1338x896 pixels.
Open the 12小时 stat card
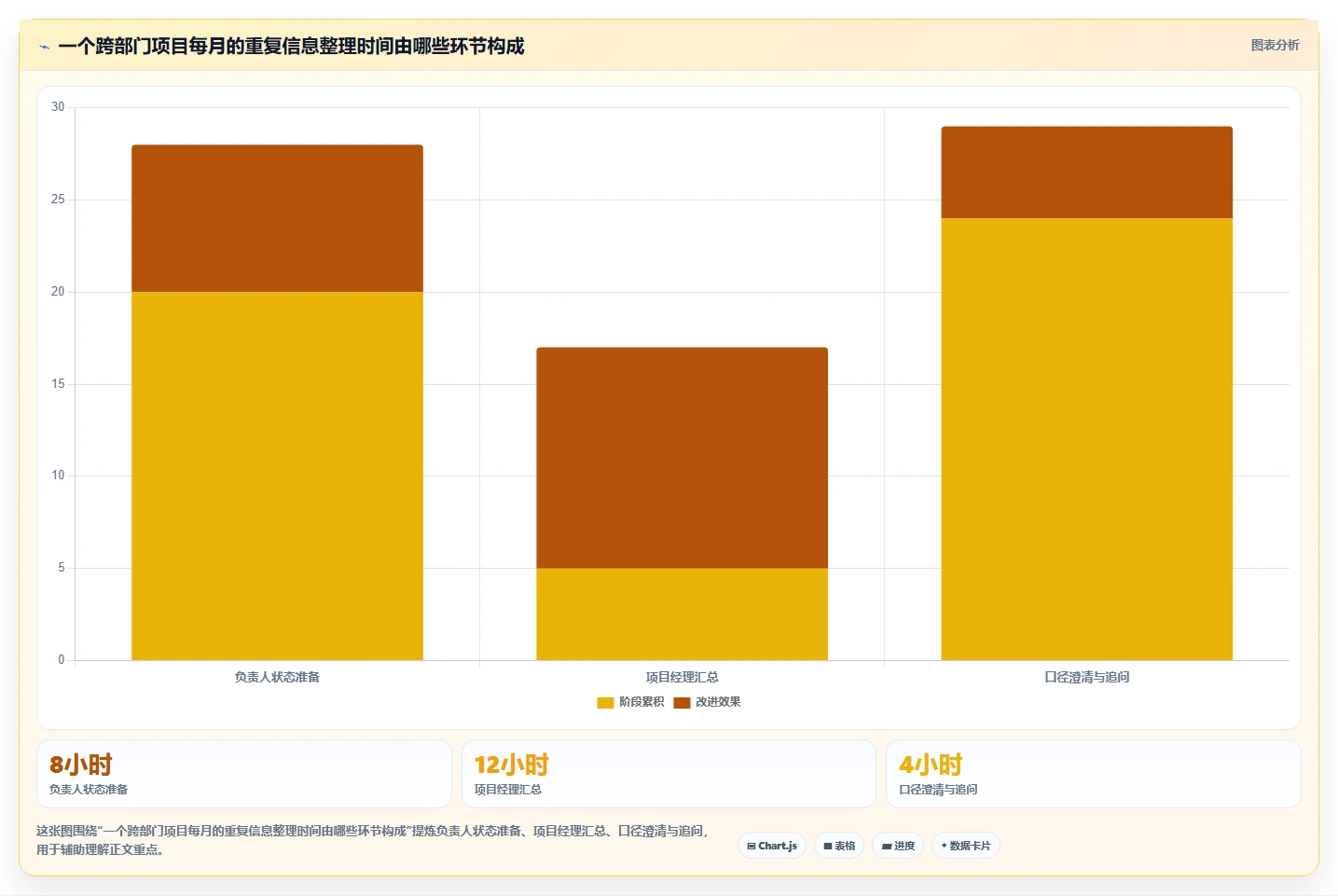pyautogui.click(x=669, y=774)
